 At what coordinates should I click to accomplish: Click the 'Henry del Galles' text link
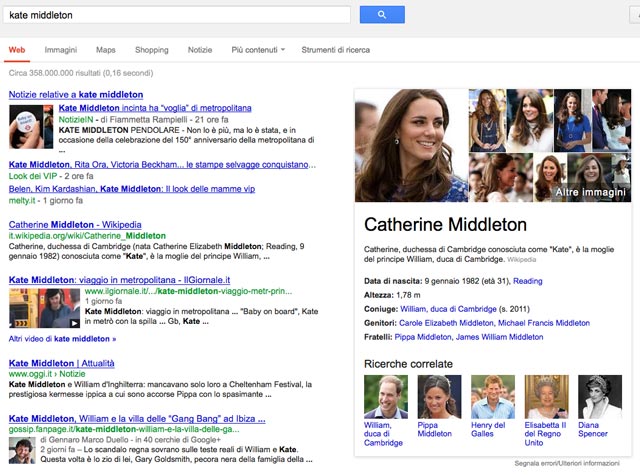coord(488,429)
